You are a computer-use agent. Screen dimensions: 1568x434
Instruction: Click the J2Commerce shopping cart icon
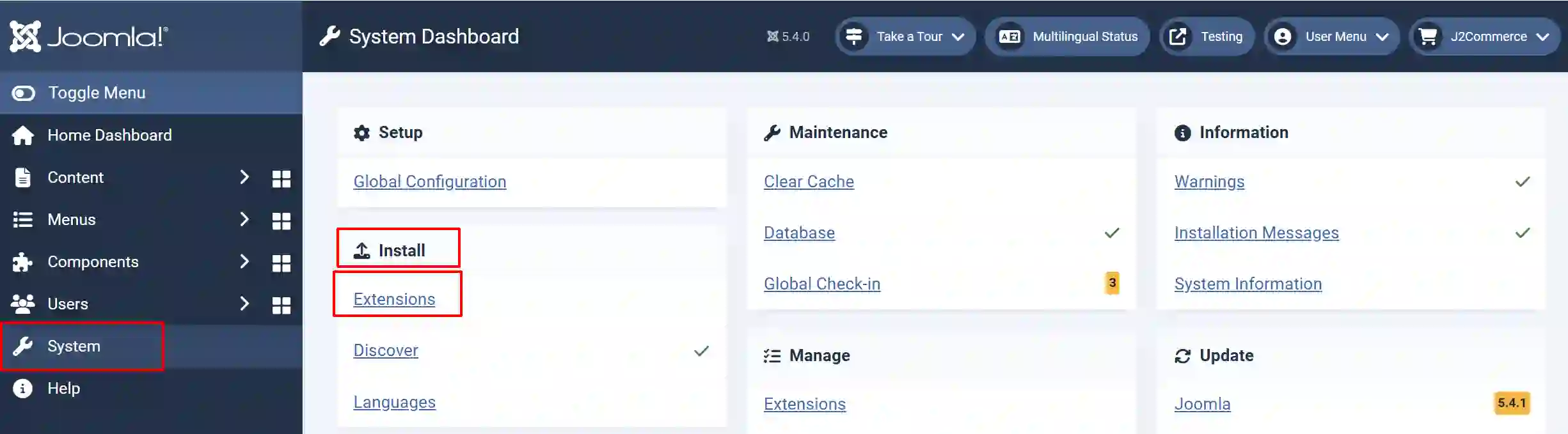(x=1428, y=36)
